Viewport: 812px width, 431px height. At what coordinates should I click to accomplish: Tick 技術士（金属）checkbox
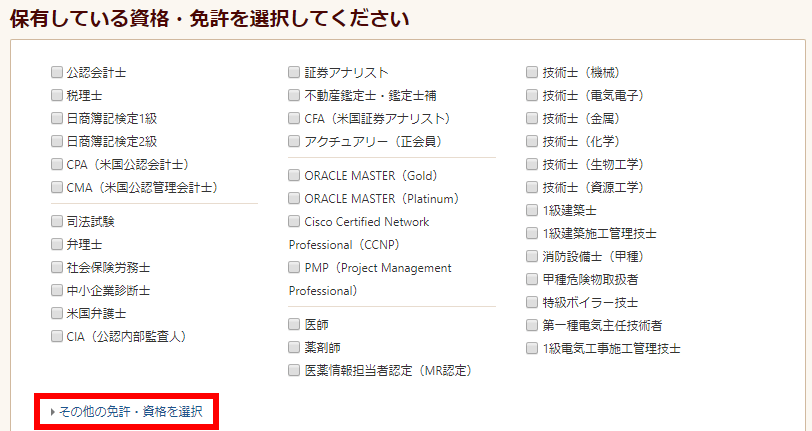532,118
